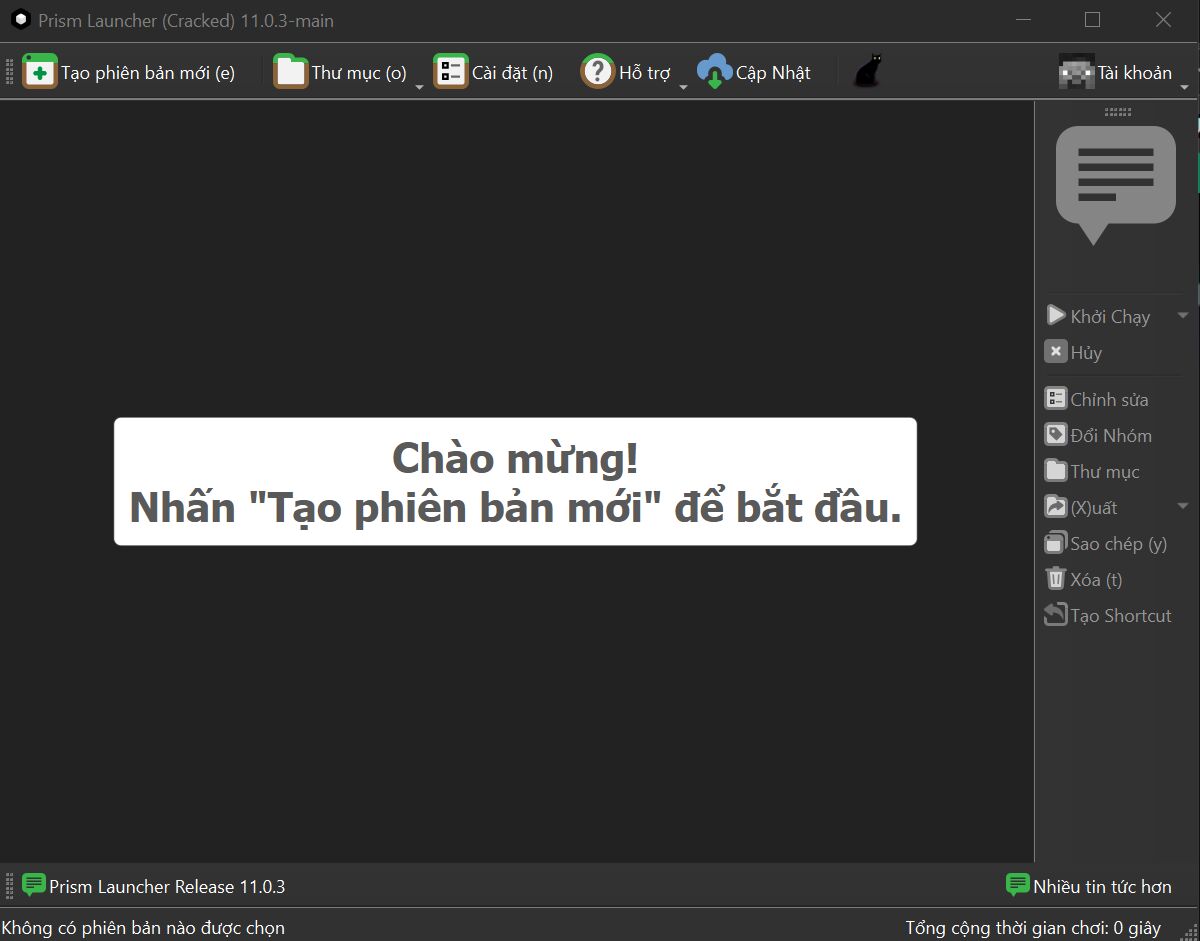Click the "Xóa (t)" trash delete button
Image resolution: width=1200 pixels, height=941 pixels.
(1083, 579)
